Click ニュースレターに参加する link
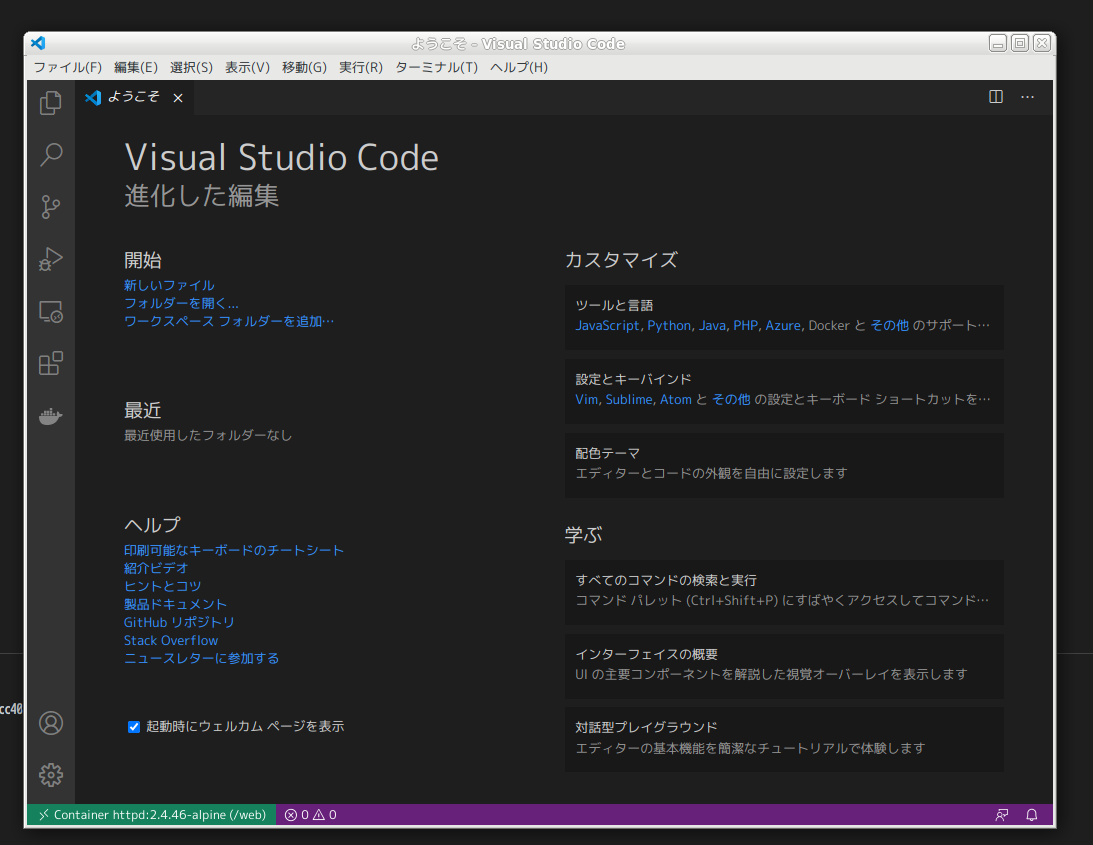 point(201,658)
